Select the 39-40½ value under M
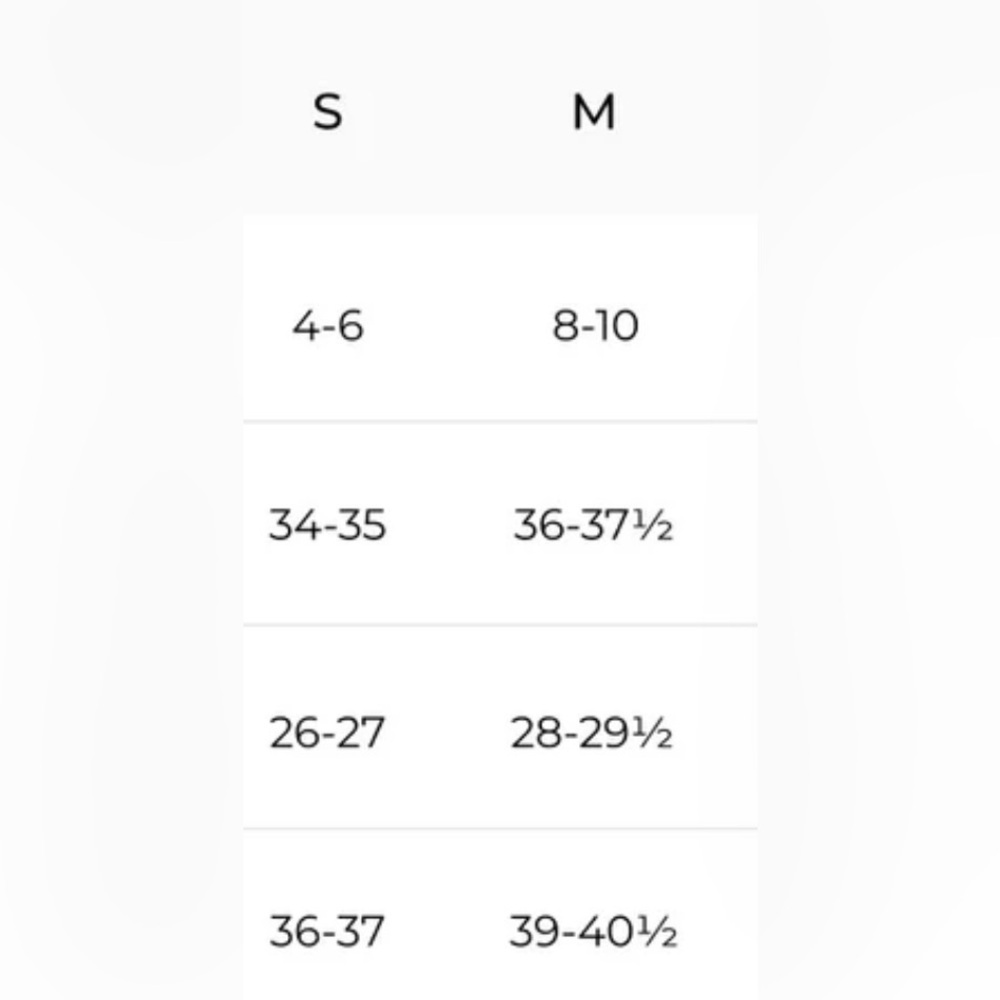Image resolution: width=1000 pixels, height=1000 pixels. 593,932
